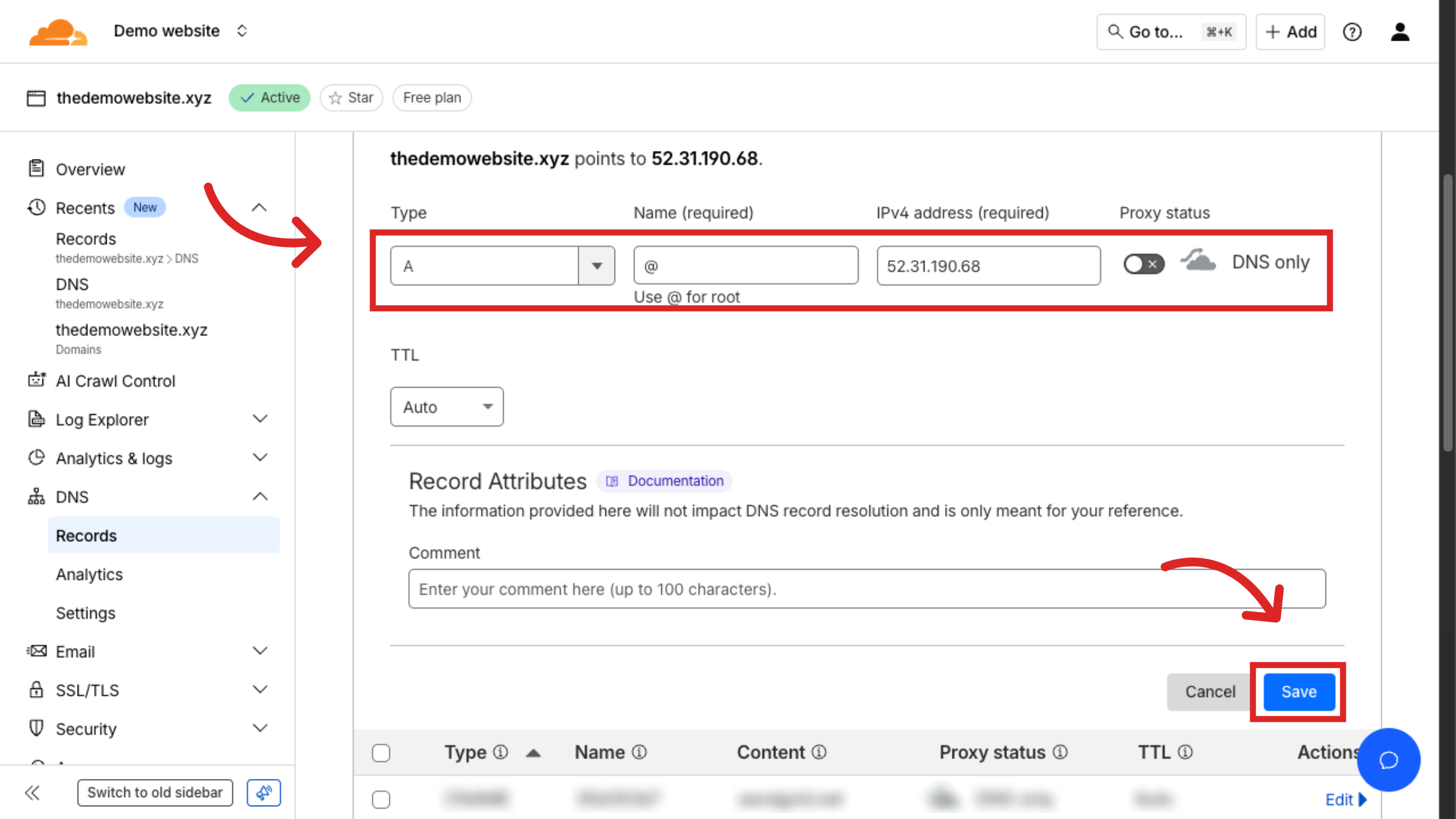Open the TTL Auto dropdown
This screenshot has height=819, width=1456.
pyautogui.click(x=447, y=407)
